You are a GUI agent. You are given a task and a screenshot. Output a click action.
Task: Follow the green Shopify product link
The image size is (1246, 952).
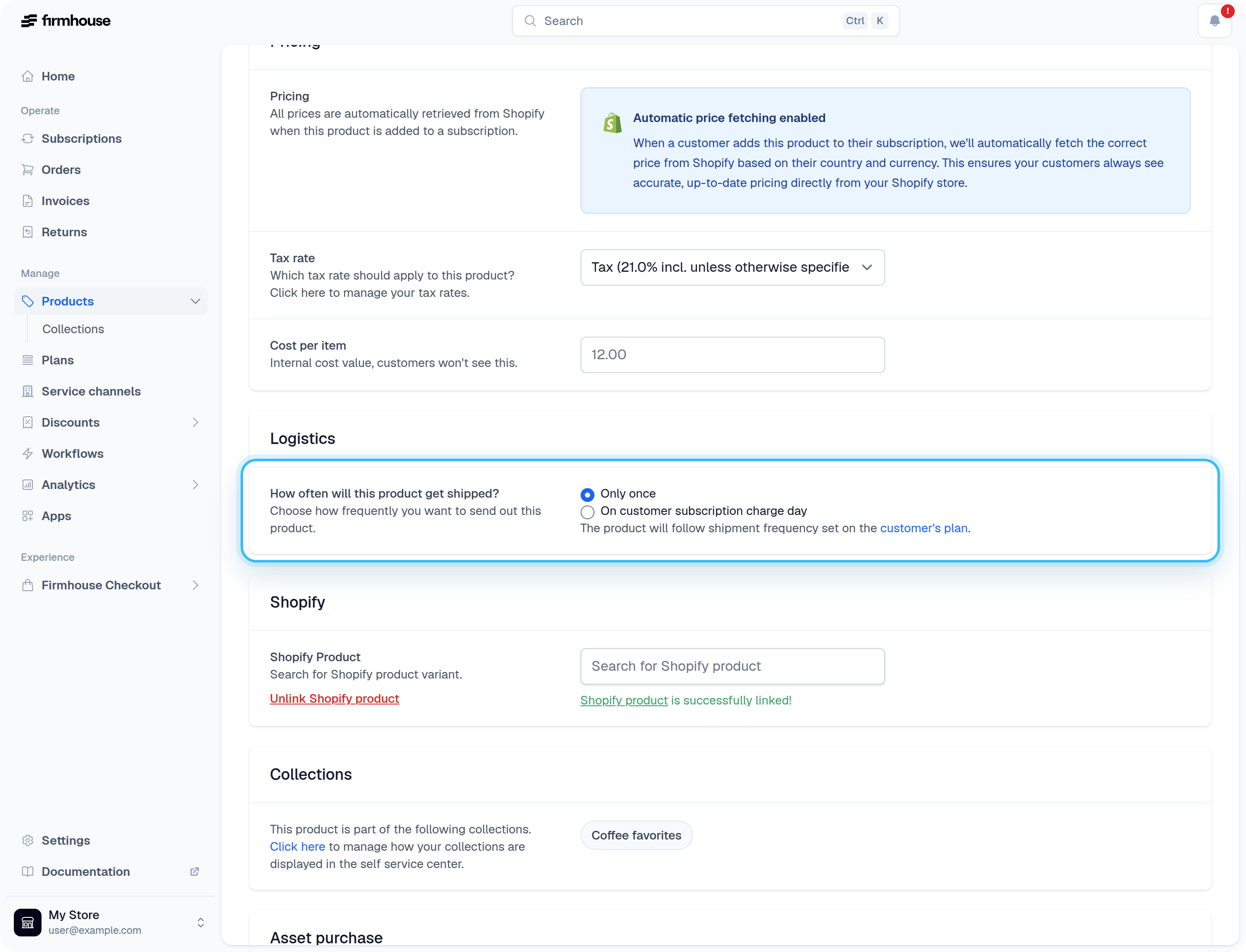coord(624,701)
